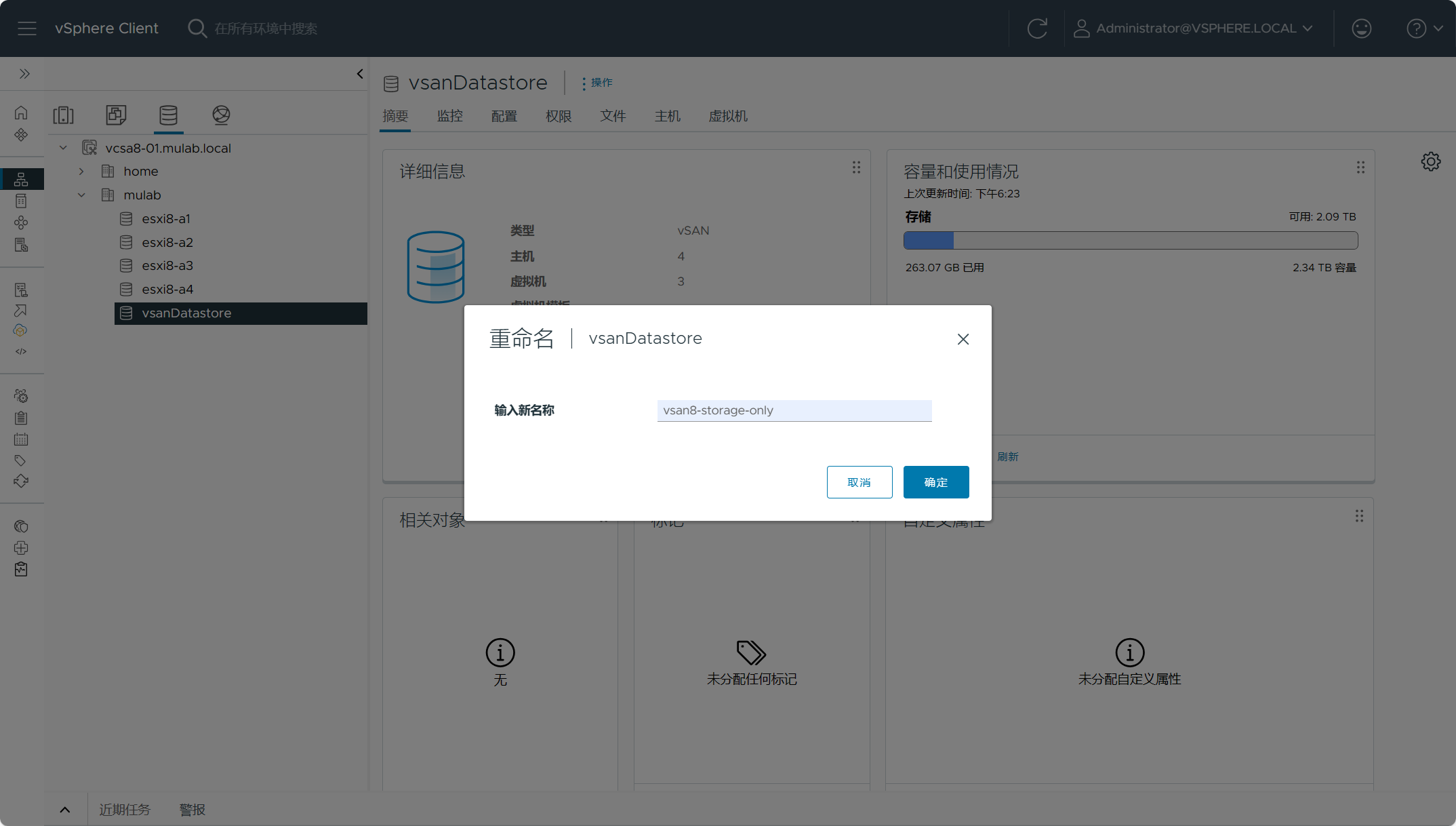Open Lifecycle Manager sidebar icon

click(x=21, y=481)
